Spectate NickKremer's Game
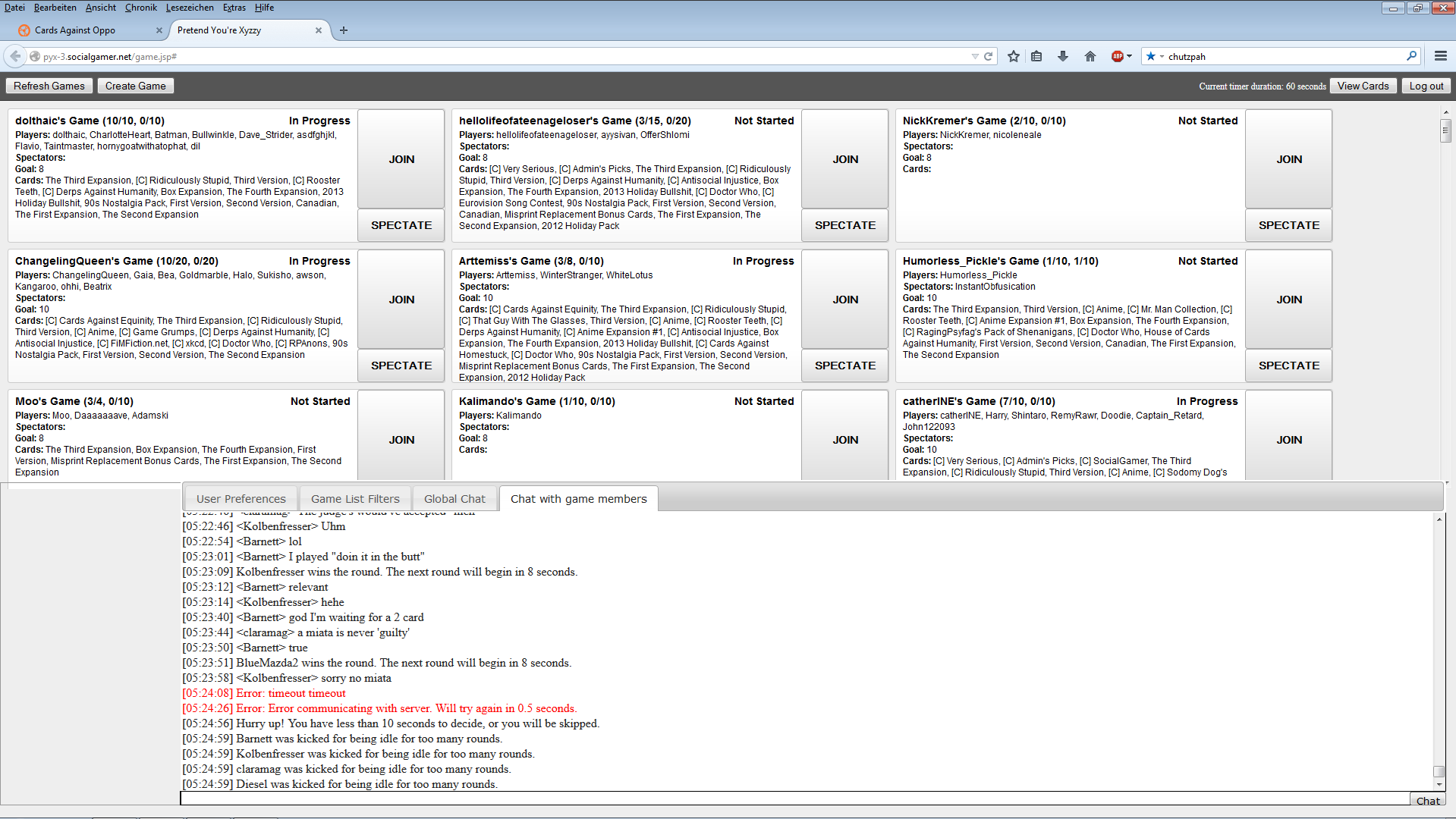This screenshot has width=1456, height=819. [1289, 225]
